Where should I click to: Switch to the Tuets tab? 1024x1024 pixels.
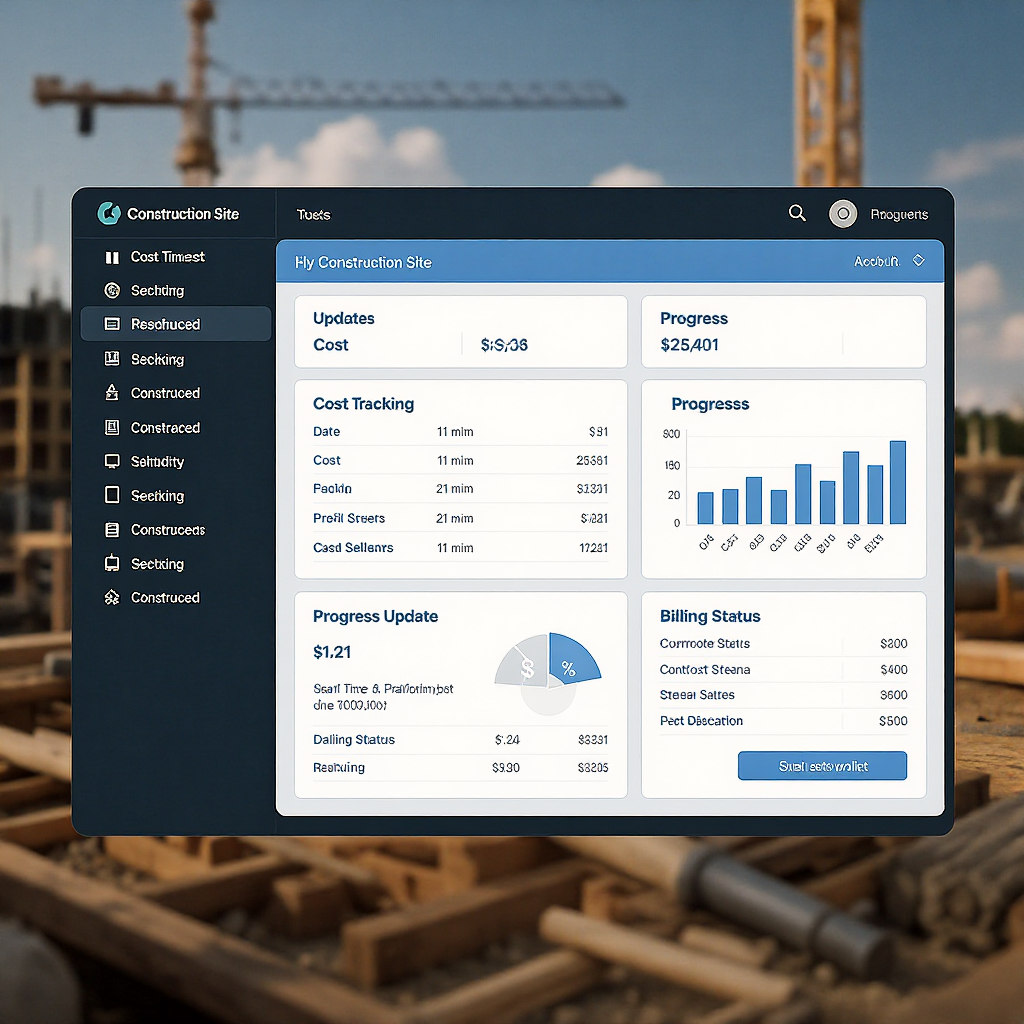click(x=313, y=214)
